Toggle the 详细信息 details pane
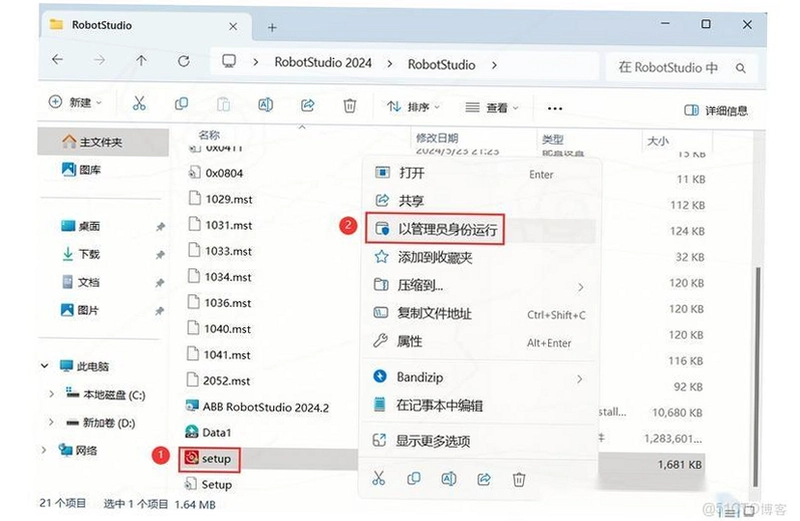The width and height of the screenshot is (800, 521). pyautogui.click(x=715, y=110)
